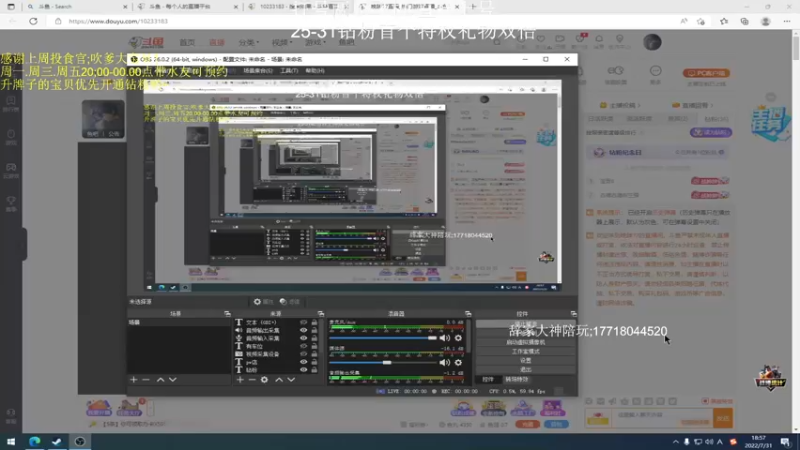Toggle visibility of the audio input capture source

[x=304, y=338]
